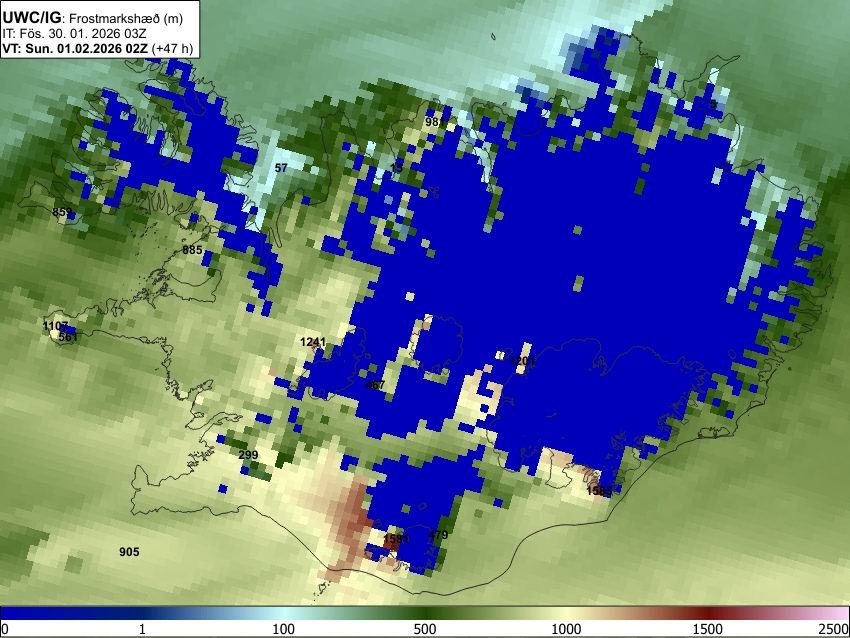Click the map value 57
The image size is (850, 638).
pyautogui.click(x=281, y=168)
